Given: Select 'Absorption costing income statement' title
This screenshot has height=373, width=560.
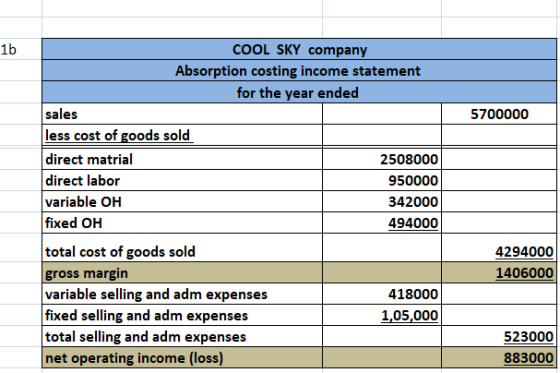Looking at the screenshot, I should point(299,70).
